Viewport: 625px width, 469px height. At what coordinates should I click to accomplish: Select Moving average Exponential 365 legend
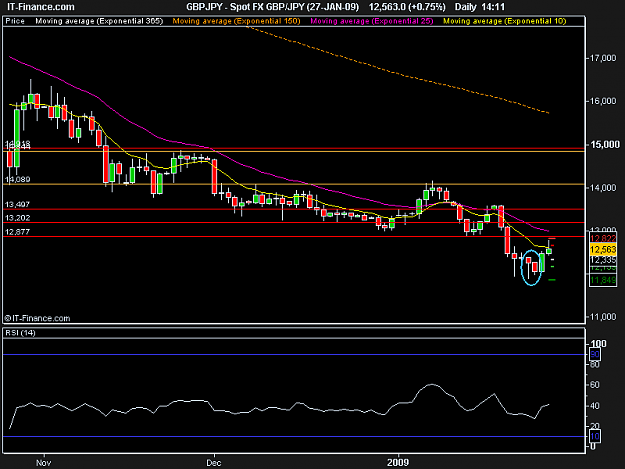[x=99, y=21]
